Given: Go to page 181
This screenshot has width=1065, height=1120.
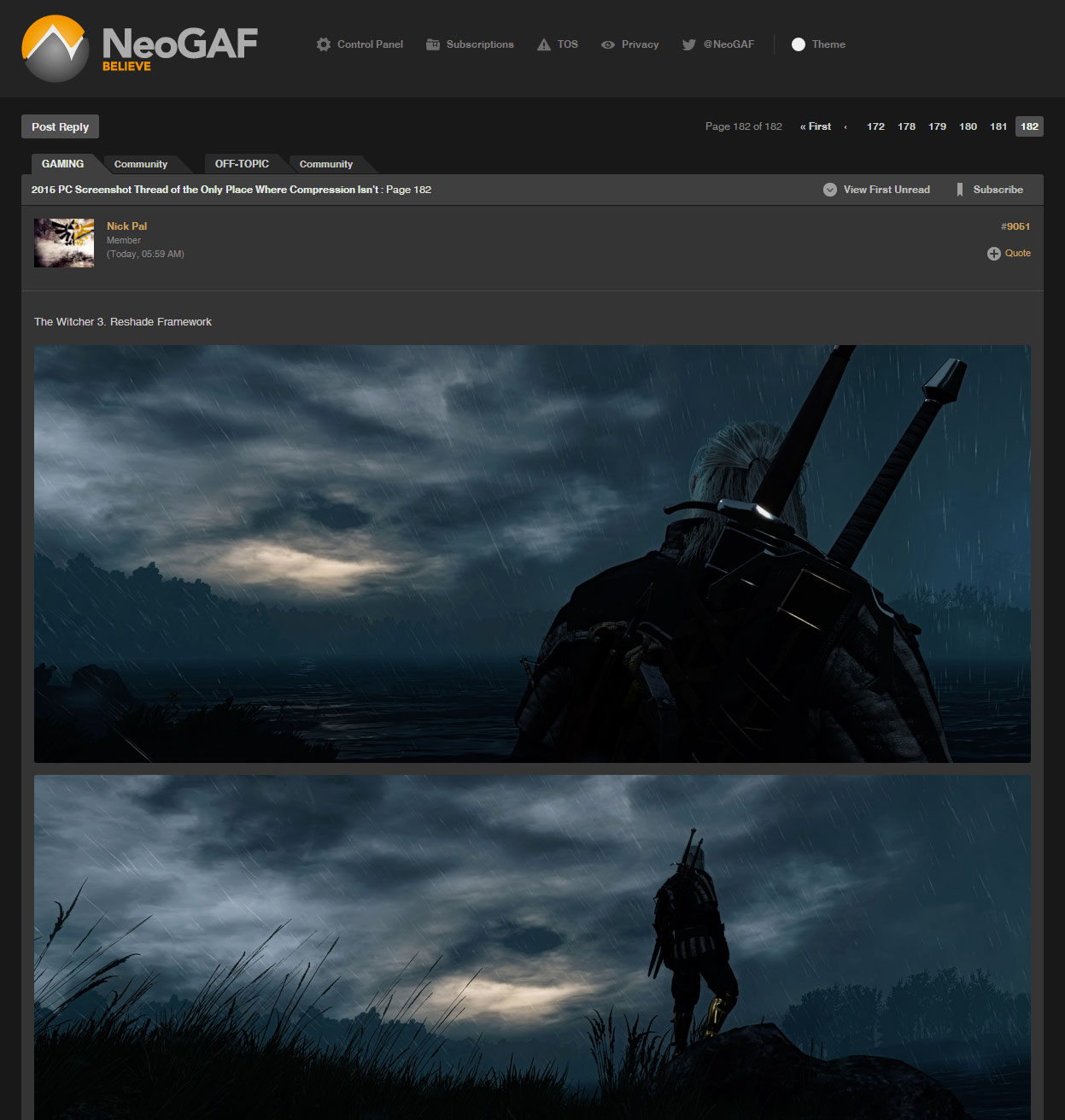Looking at the screenshot, I should tap(998, 126).
